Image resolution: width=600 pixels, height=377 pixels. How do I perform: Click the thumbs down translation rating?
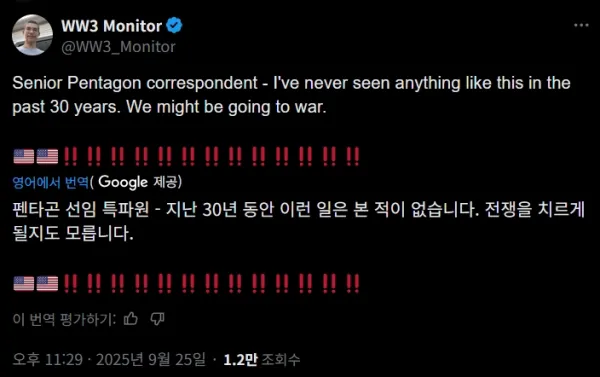(x=157, y=318)
